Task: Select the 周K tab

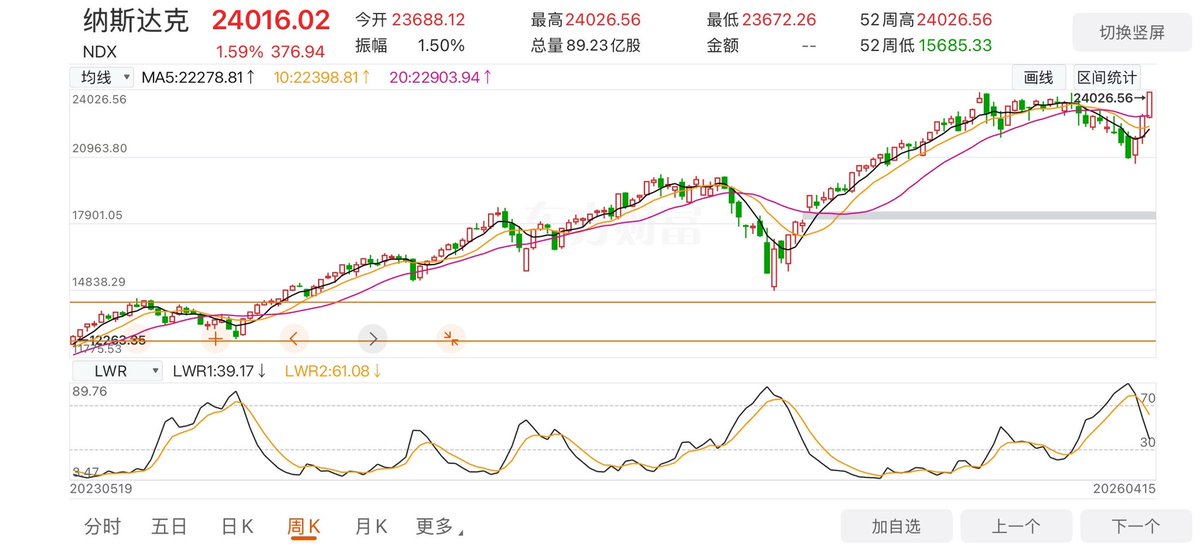Action: click(303, 526)
